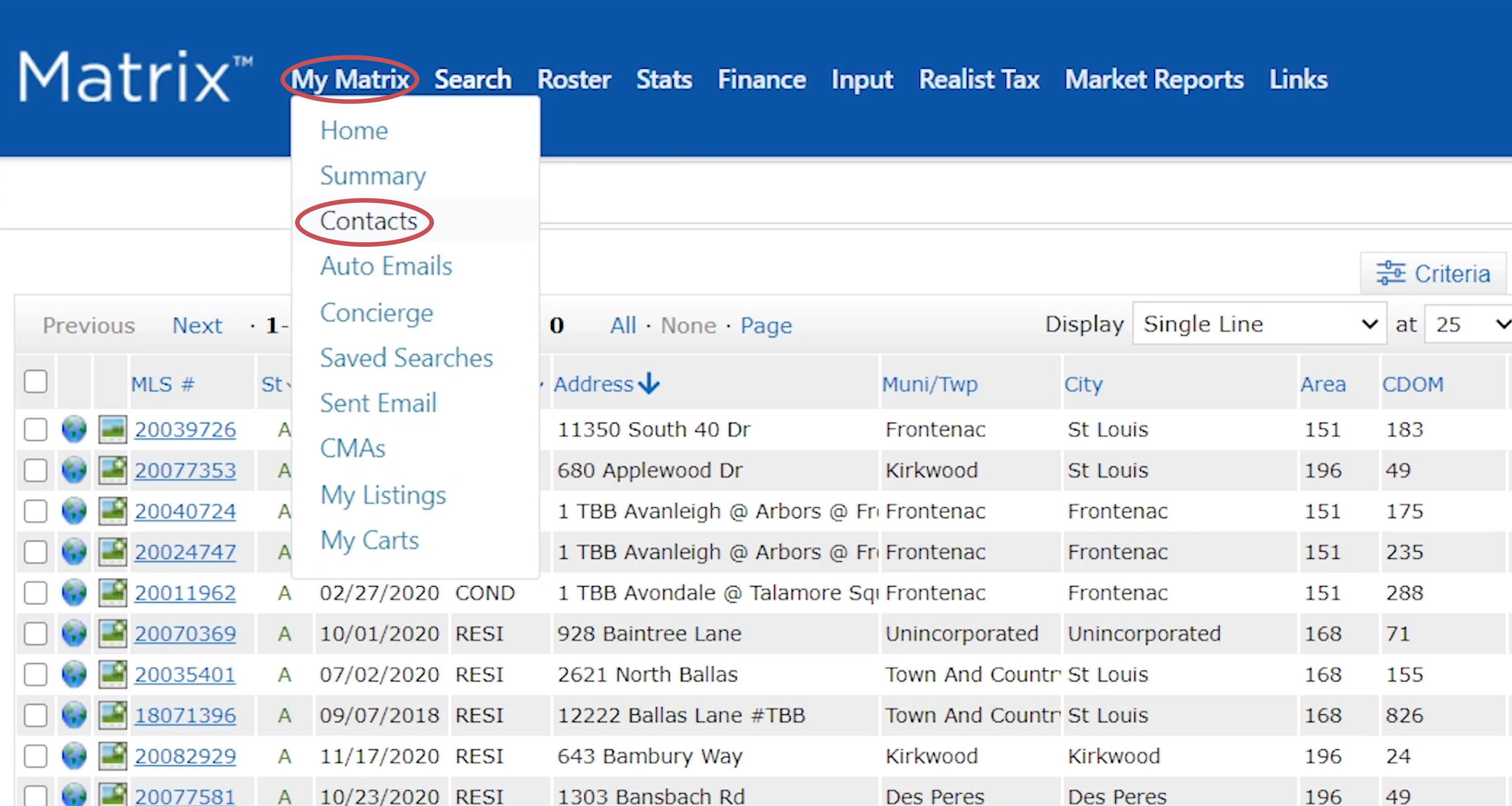This screenshot has width=1512, height=806.
Task: Tick checkbox for listing 20040724
Action: point(36,511)
